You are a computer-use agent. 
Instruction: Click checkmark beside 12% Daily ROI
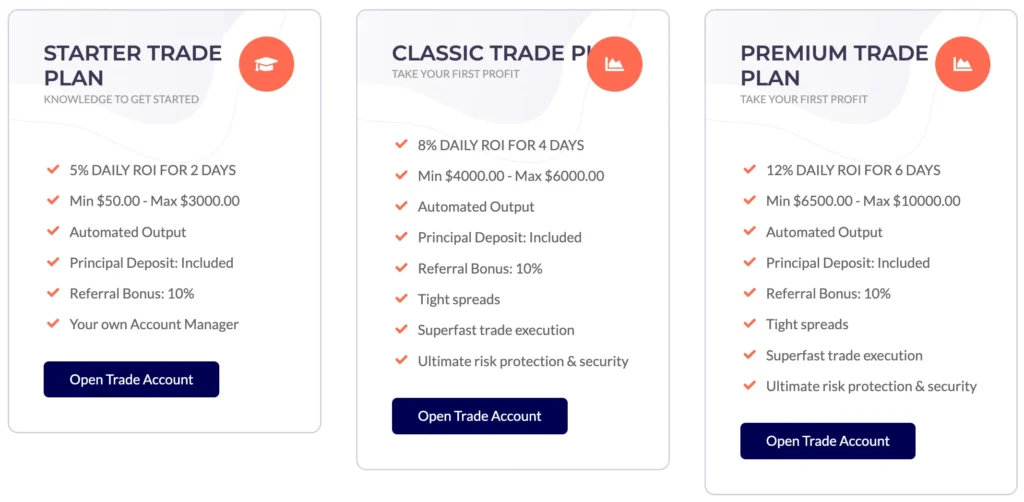pyautogui.click(x=750, y=170)
